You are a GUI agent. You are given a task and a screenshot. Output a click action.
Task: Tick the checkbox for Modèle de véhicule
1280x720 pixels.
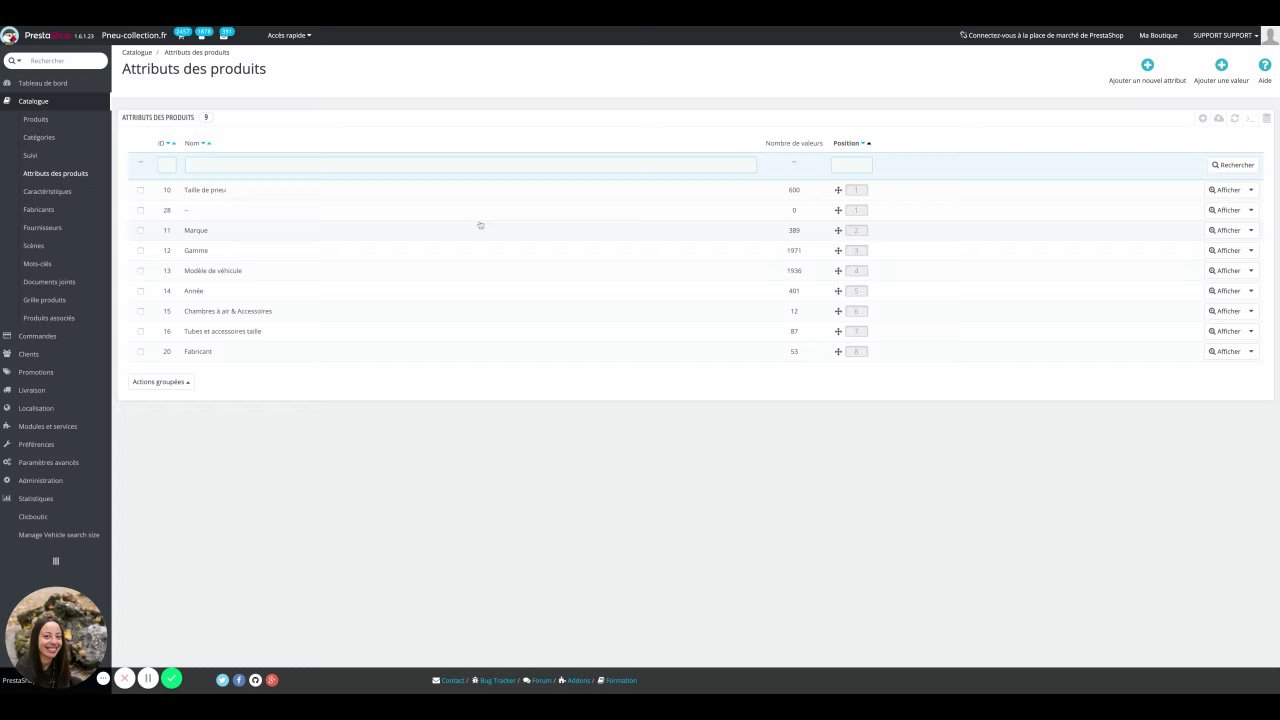(x=140, y=271)
